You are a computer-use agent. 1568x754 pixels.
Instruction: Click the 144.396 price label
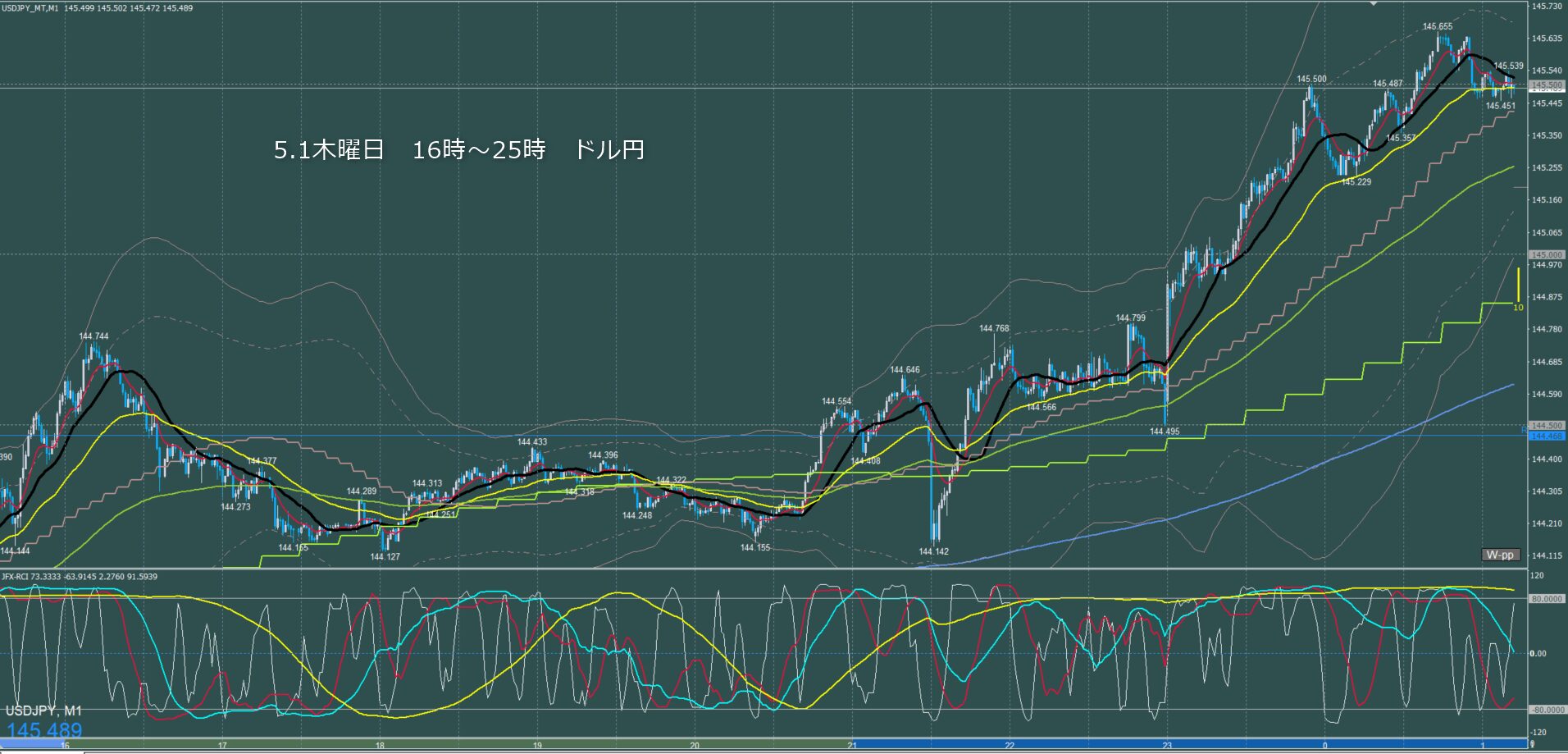pyautogui.click(x=603, y=455)
